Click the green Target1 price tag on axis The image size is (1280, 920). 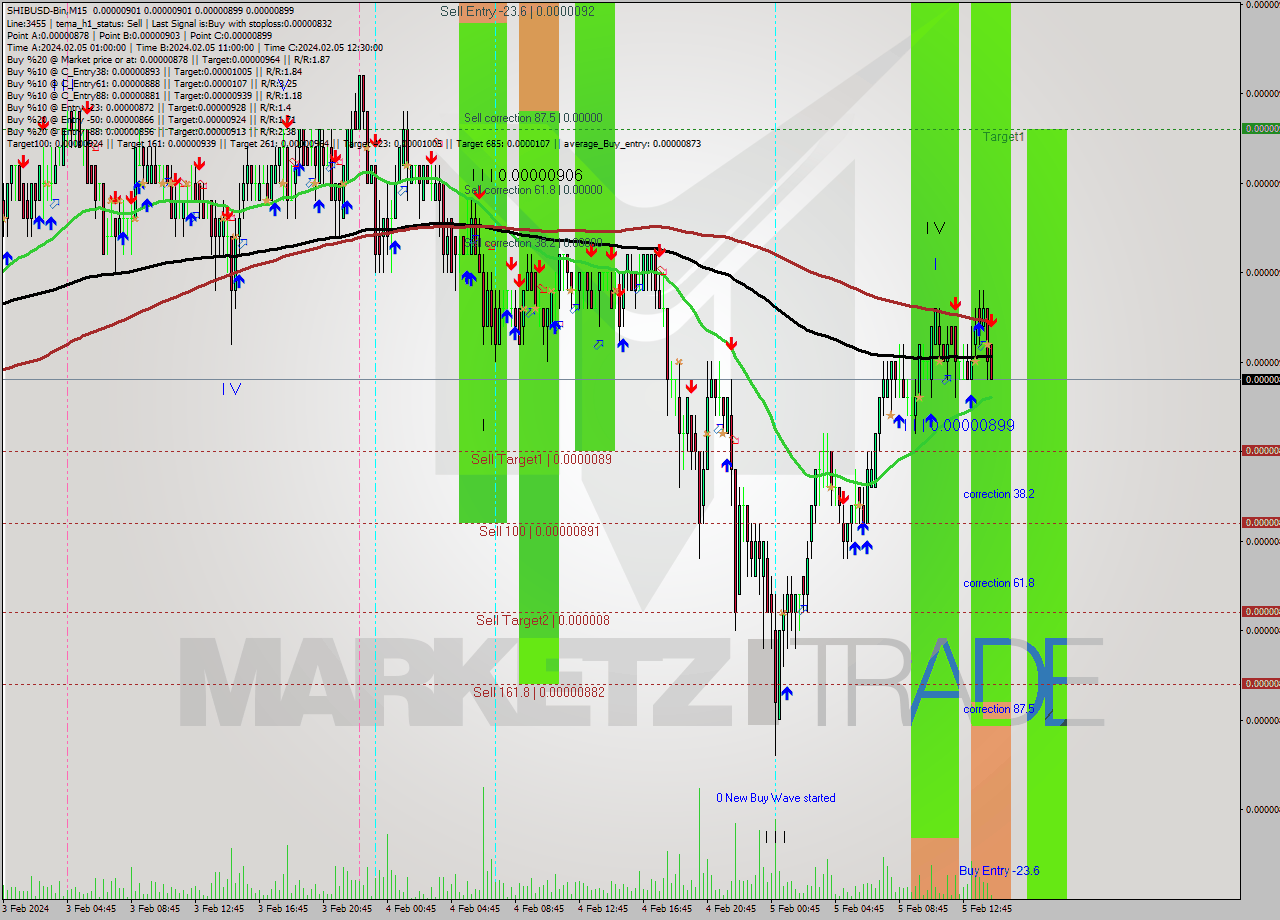(x=1260, y=128)
